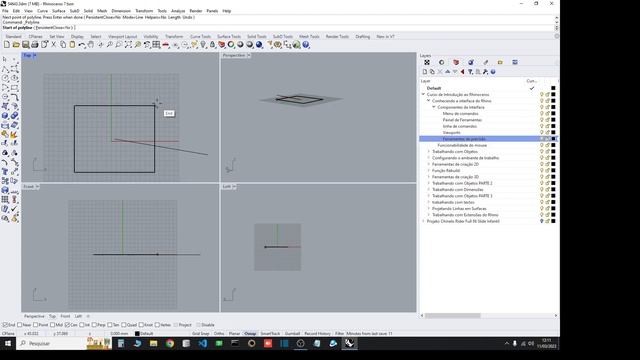This screenshot has height=360, width=640.
Task: Expand the Trabalhando com Objetos layer
Action: [x=429, y=151]
